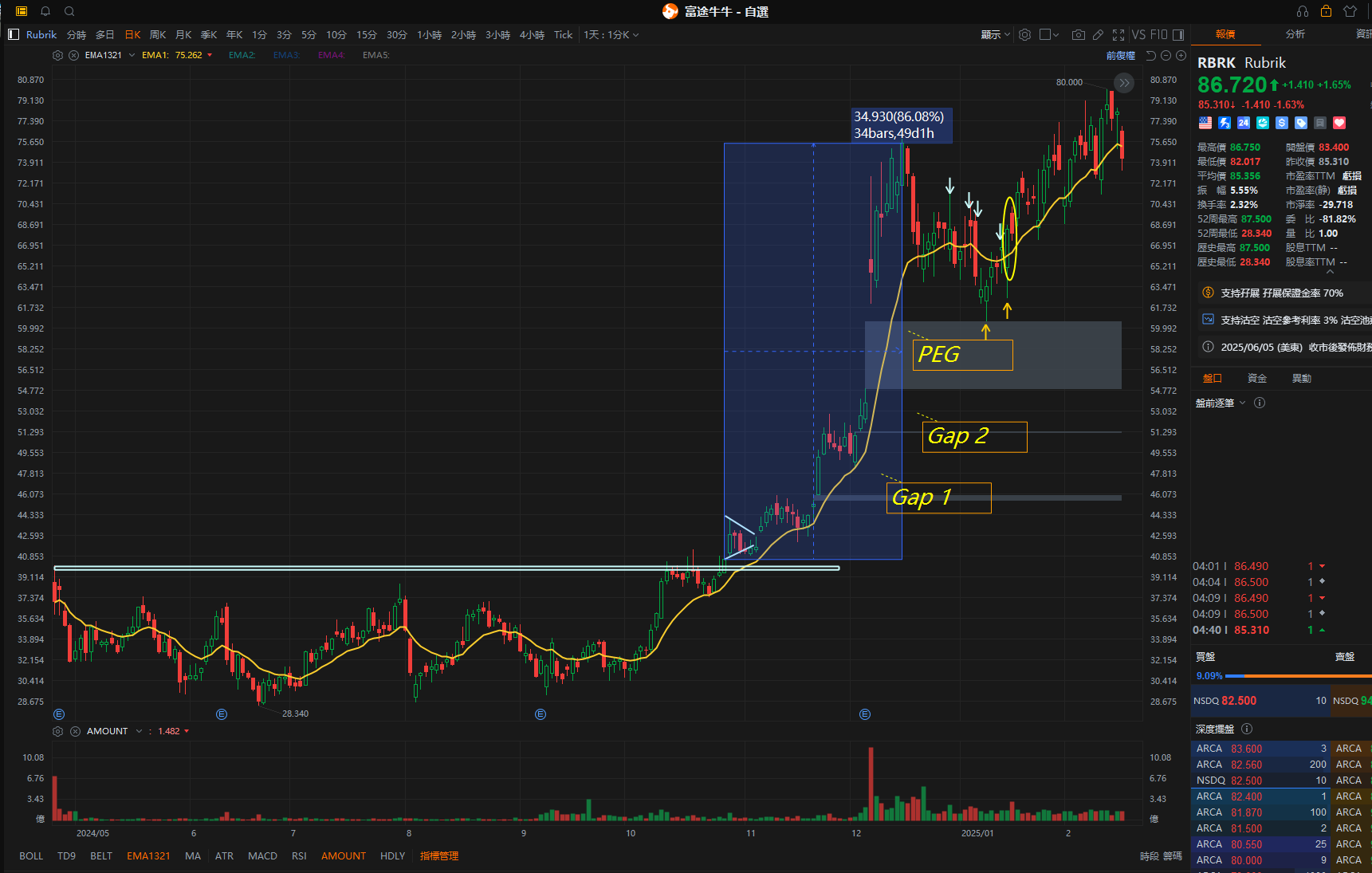Screen dimensions: 1372x873
Task: Remove the AMOUNT indicator
Action: coord(75,731)
